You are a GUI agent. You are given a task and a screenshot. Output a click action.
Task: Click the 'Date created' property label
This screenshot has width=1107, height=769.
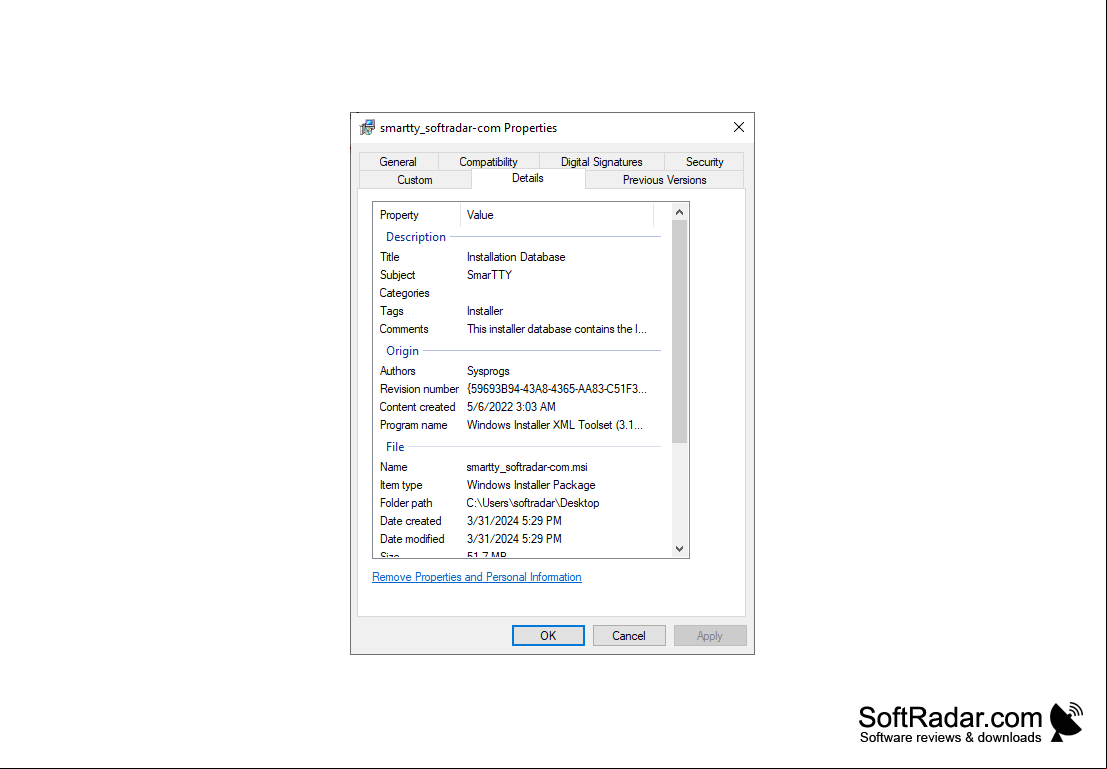411,521
